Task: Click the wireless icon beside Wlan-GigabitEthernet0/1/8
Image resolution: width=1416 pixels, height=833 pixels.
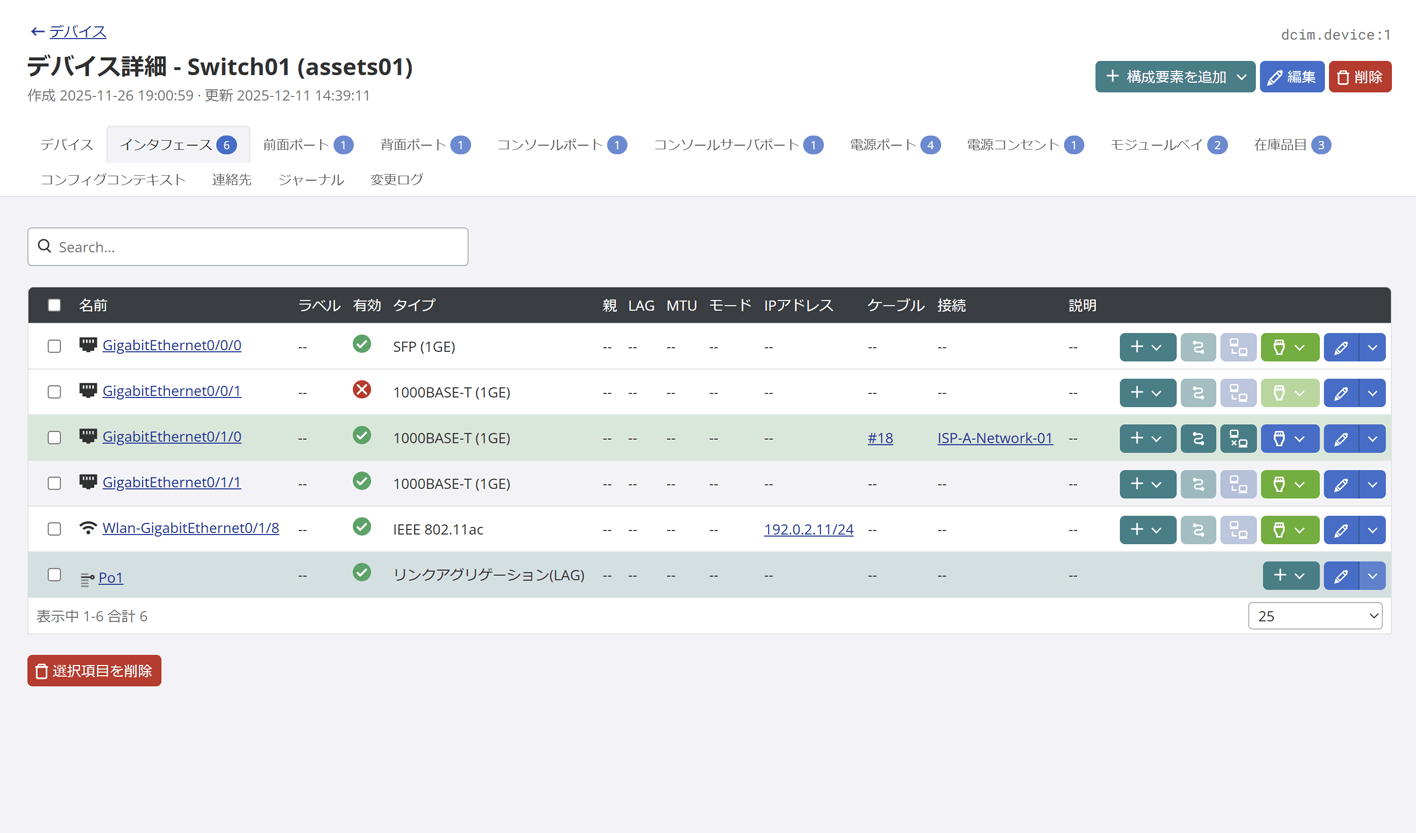Action: (88, 528)
